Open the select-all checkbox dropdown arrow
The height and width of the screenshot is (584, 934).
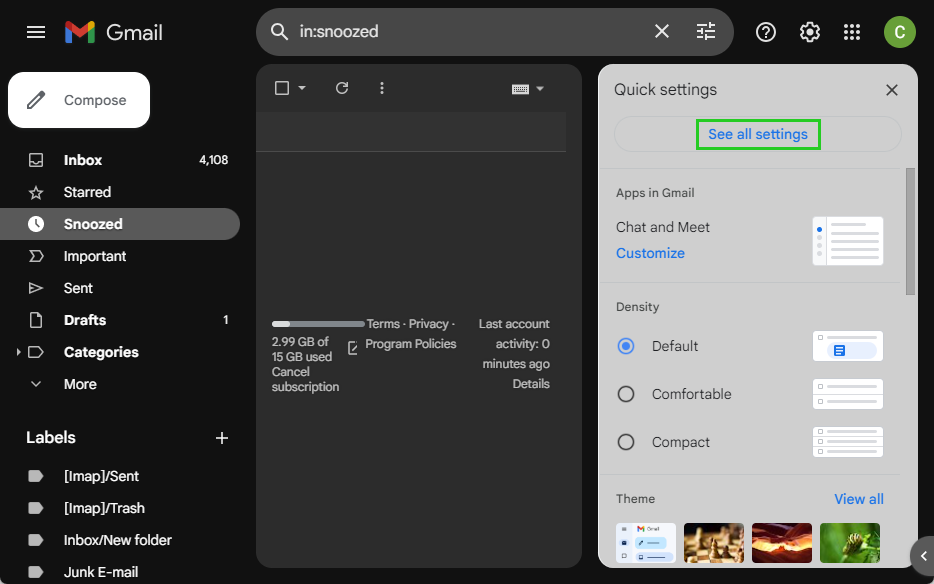click(302, 89)
